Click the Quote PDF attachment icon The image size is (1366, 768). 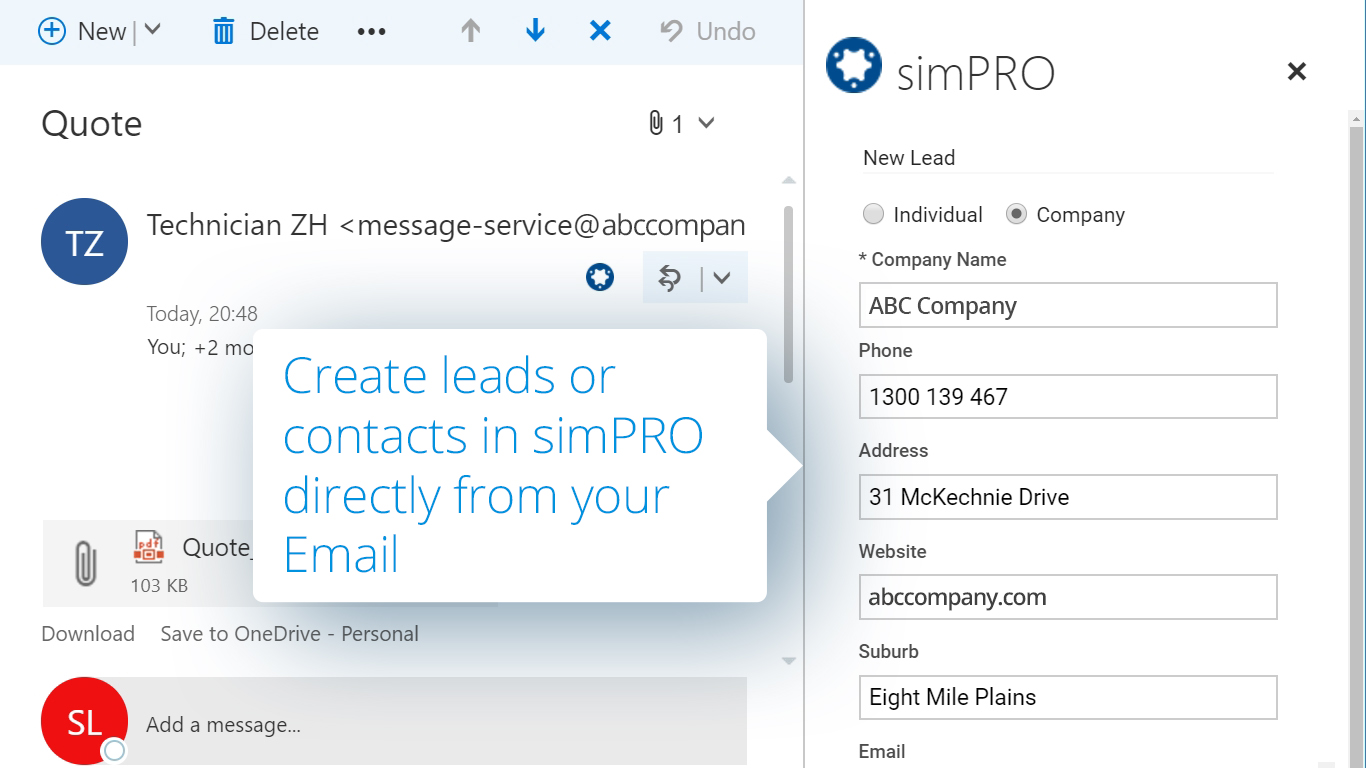pos(149,547)
